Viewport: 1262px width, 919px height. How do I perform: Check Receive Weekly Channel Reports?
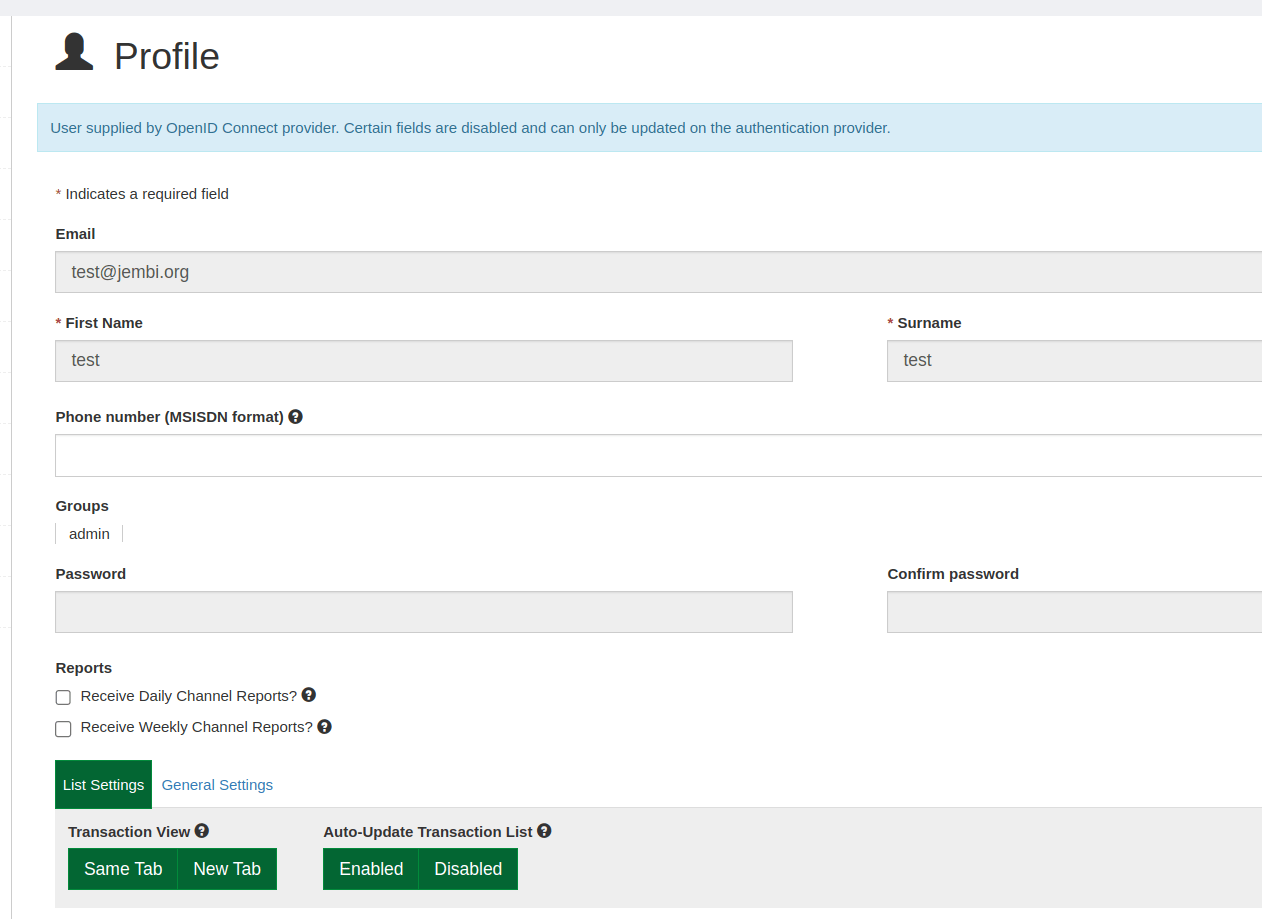[63, 728]
